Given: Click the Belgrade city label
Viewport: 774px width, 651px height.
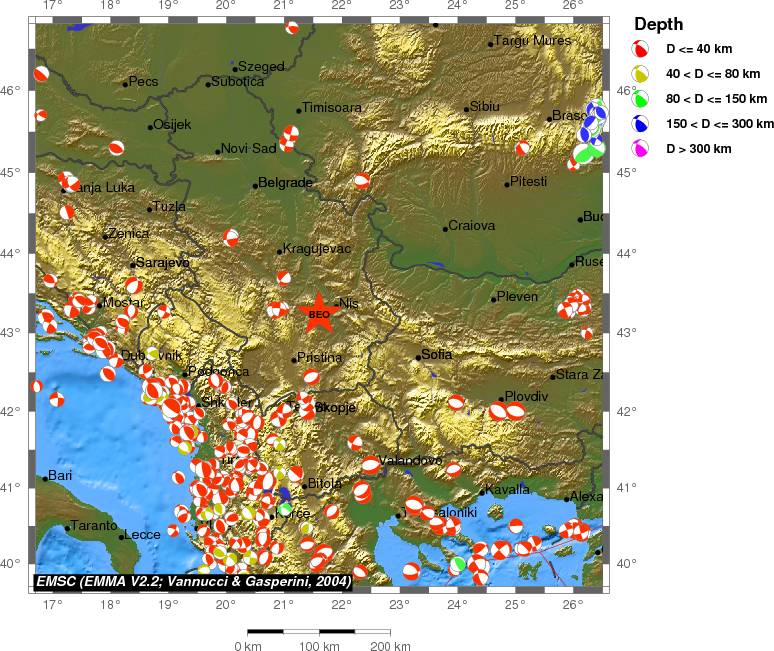Looking at the screenshot, I should [x=286, y=183].
